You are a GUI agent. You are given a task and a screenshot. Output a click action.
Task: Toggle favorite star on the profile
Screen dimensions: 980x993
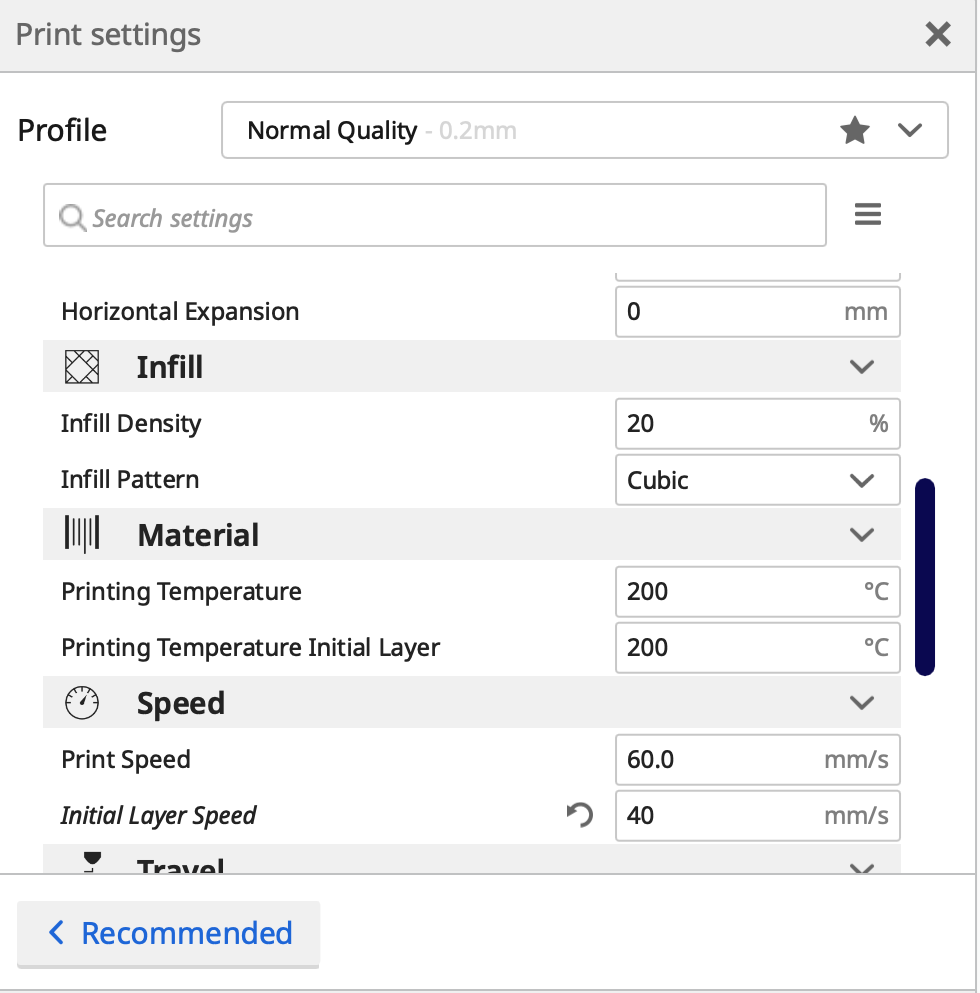coord(855,129)
